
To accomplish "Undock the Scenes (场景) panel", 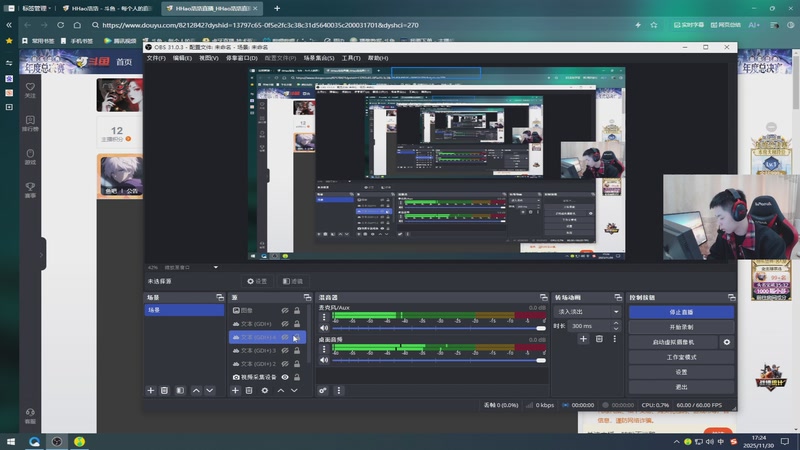I will (220, 297).
